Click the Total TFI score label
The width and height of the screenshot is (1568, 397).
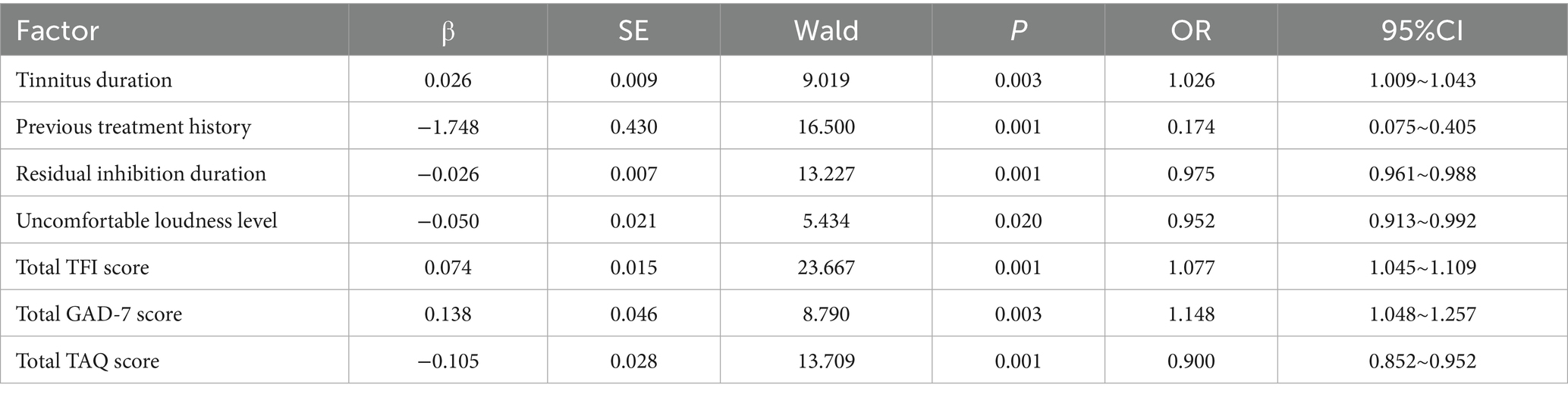(83, 267)
